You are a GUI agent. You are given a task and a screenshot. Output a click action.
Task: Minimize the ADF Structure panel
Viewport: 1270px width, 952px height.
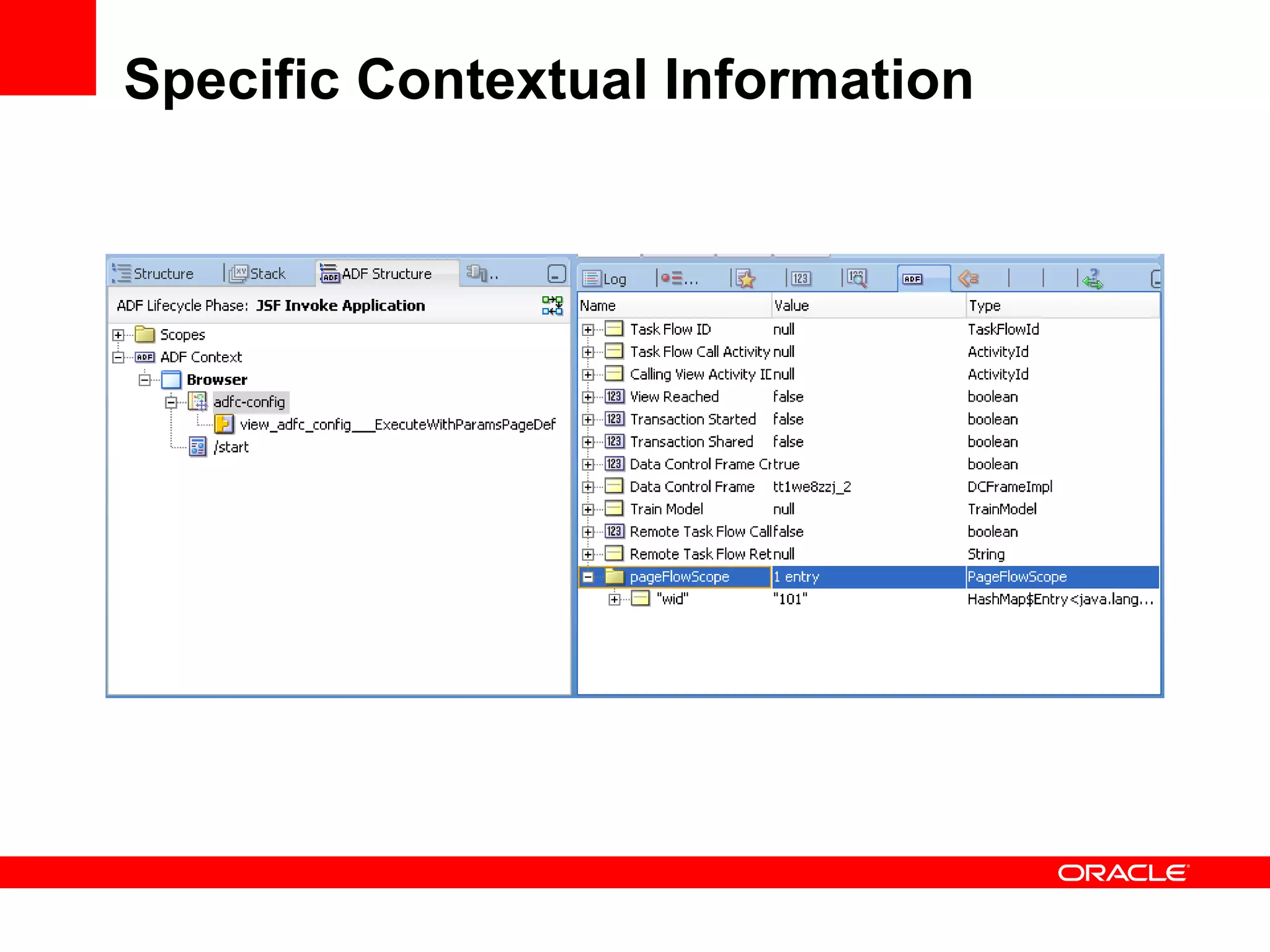point(556,273)
